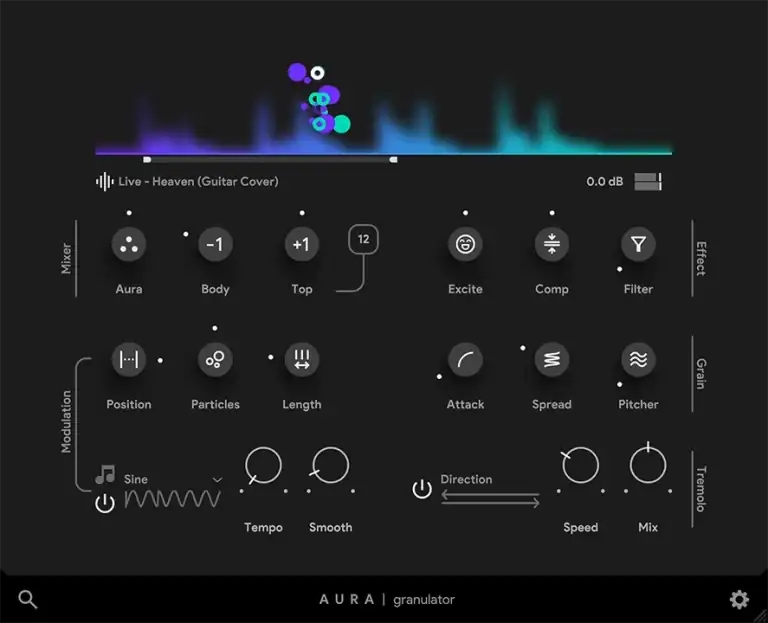Click the Top +1 octave knob
This screenshot has height=623, width=768.
302,244
